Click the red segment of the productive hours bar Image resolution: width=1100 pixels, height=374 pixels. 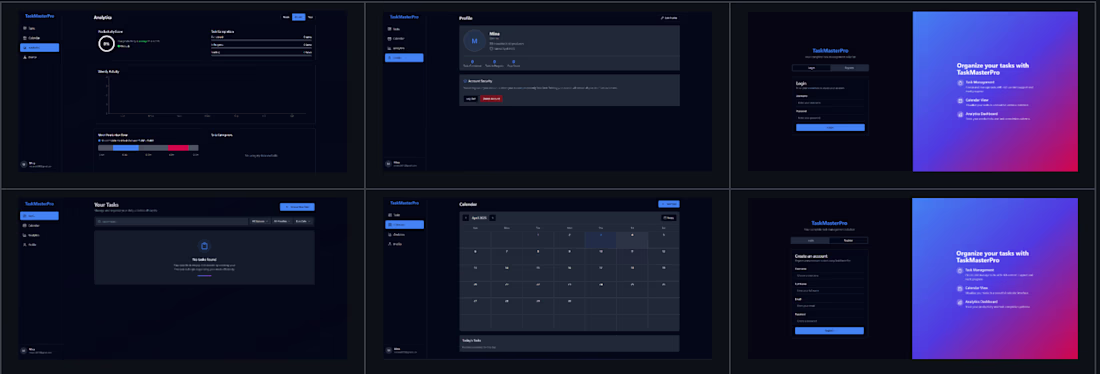pyautogui.click(x=178, y=148)
